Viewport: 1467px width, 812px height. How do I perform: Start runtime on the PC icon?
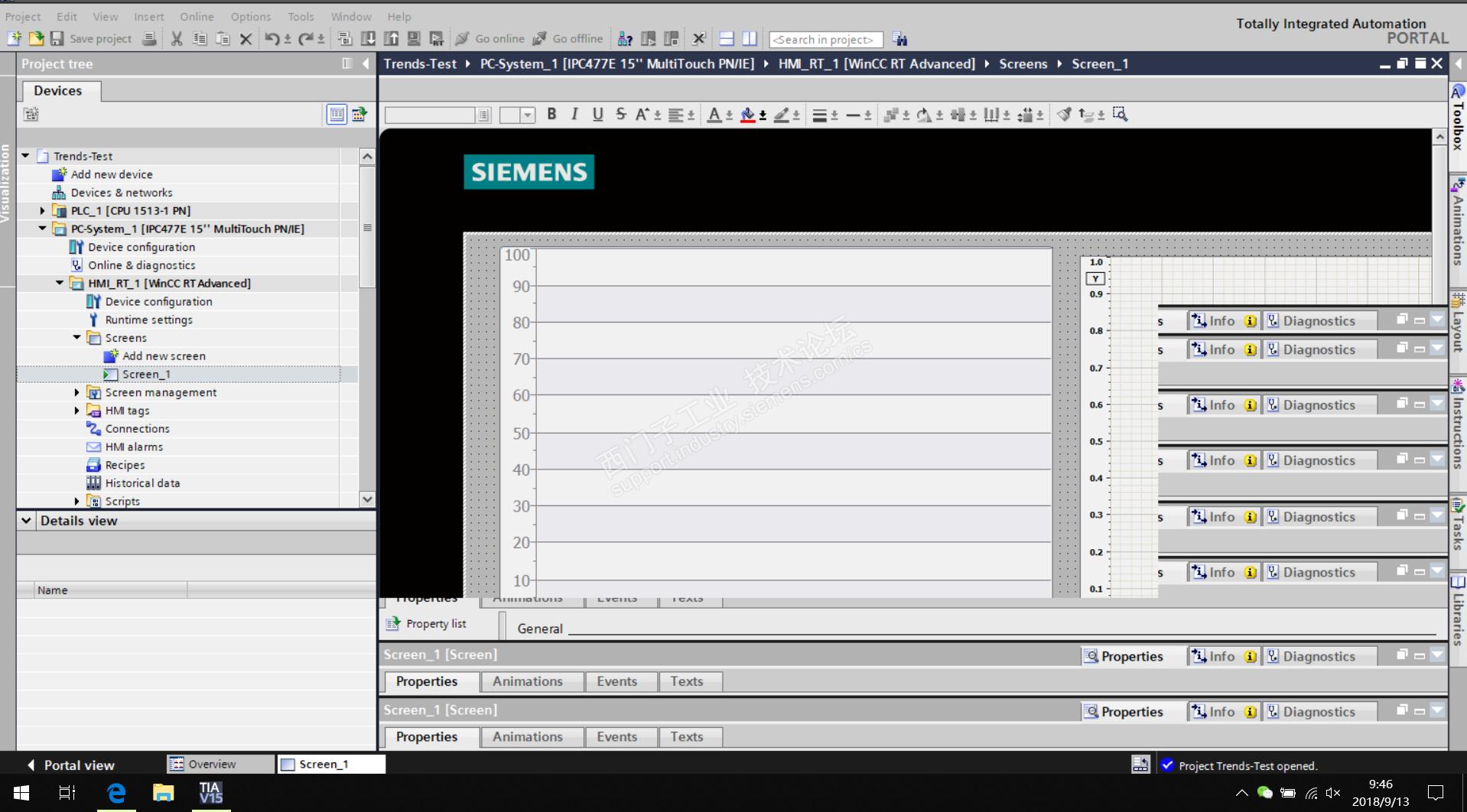point(437,38)
